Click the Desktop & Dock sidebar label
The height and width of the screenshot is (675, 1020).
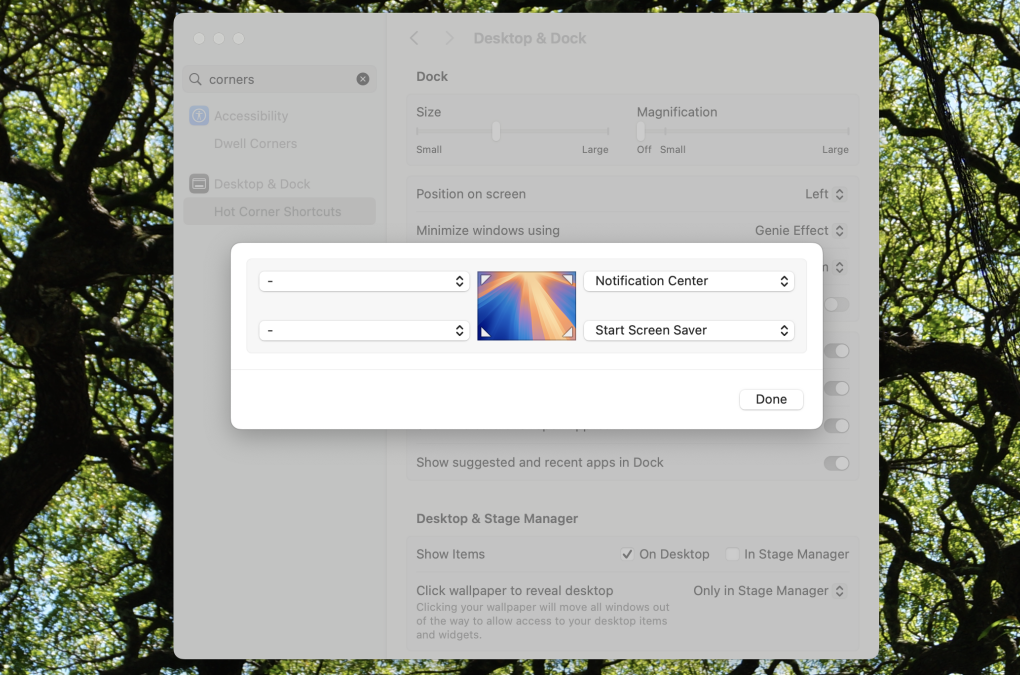tap(262, 184)
